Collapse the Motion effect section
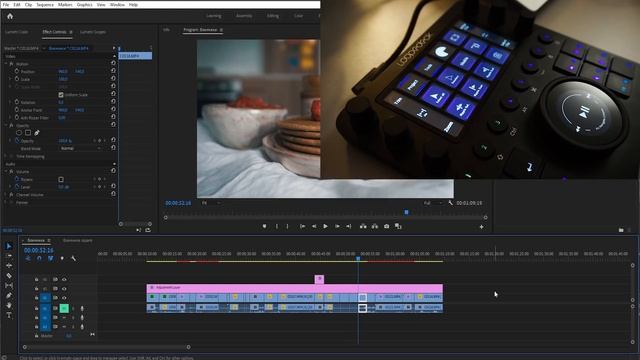 tap(6, 64)
